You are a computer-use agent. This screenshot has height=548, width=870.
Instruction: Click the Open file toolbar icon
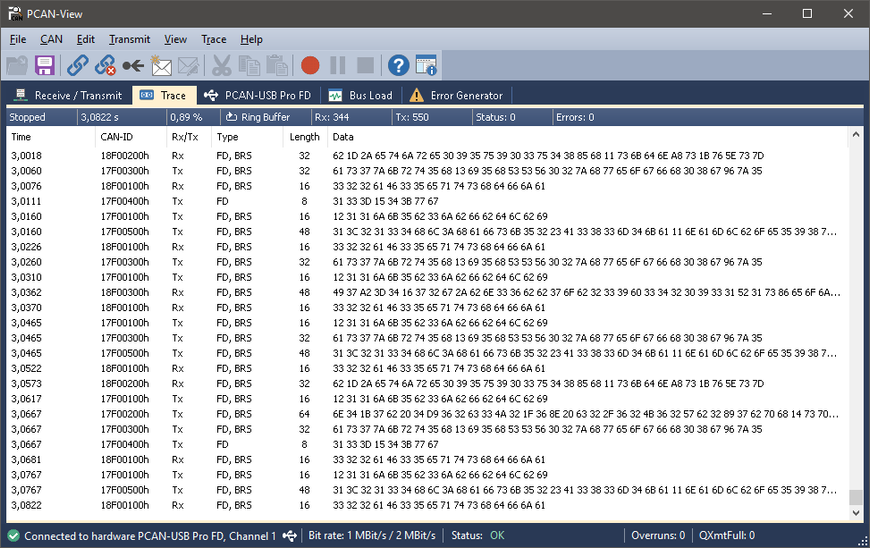point(17,65)
